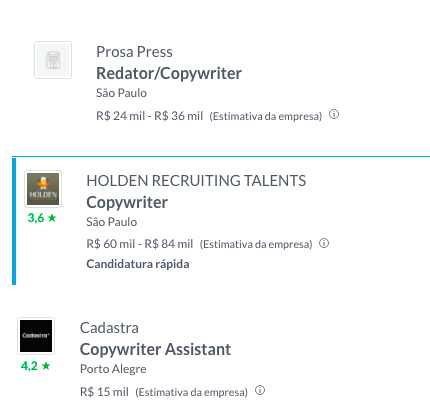Click the R$ 15 mil salary estimate

pyautogui.click(x=104, y=392)
